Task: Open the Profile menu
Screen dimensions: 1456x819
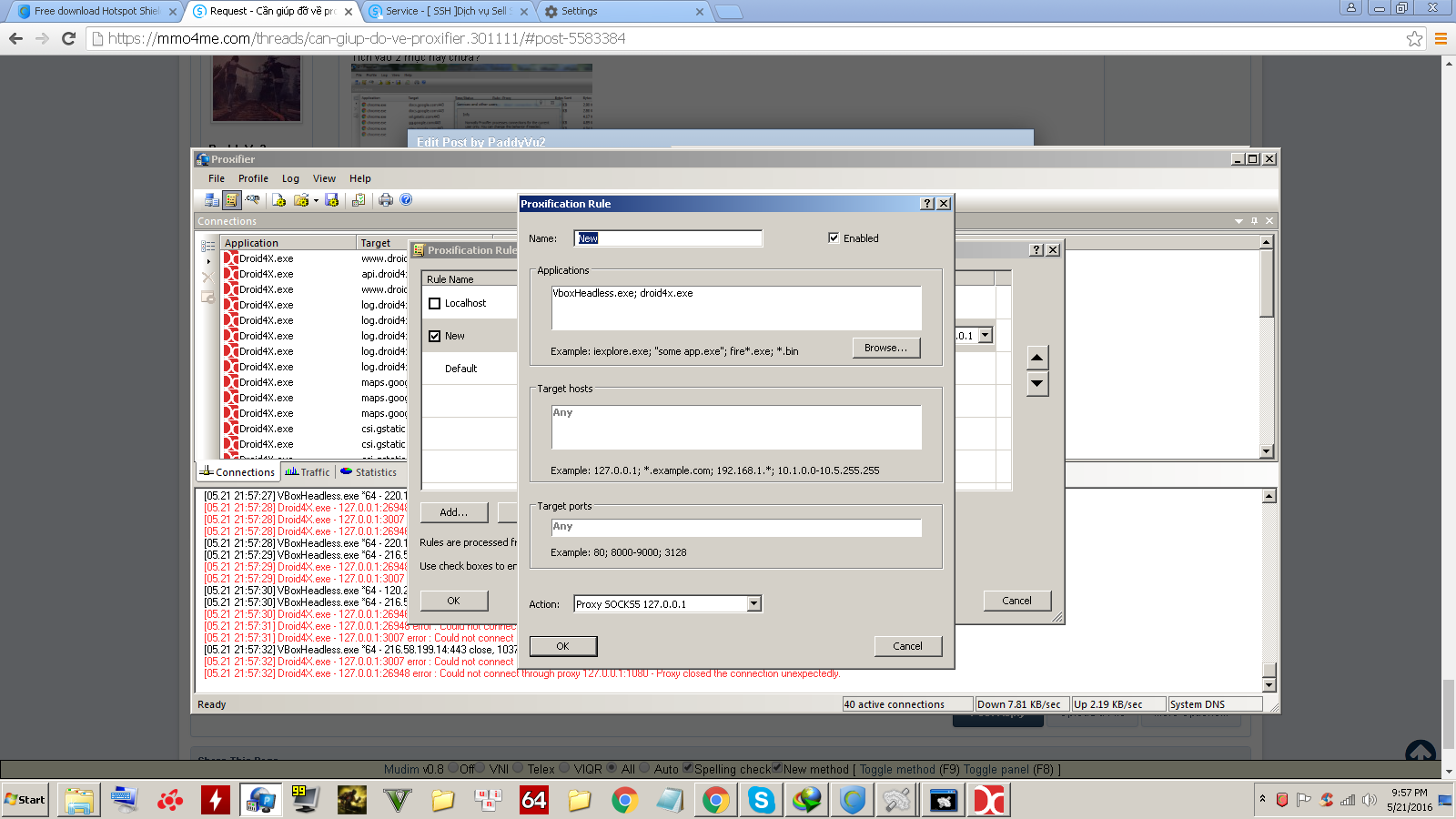Action: click(253, 178)
